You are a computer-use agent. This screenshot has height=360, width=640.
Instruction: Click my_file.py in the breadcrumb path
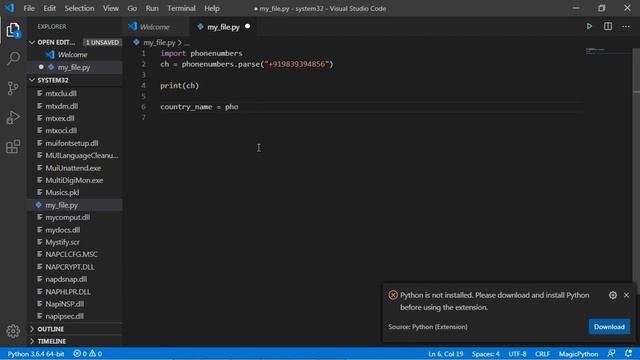tap(159, 42)
